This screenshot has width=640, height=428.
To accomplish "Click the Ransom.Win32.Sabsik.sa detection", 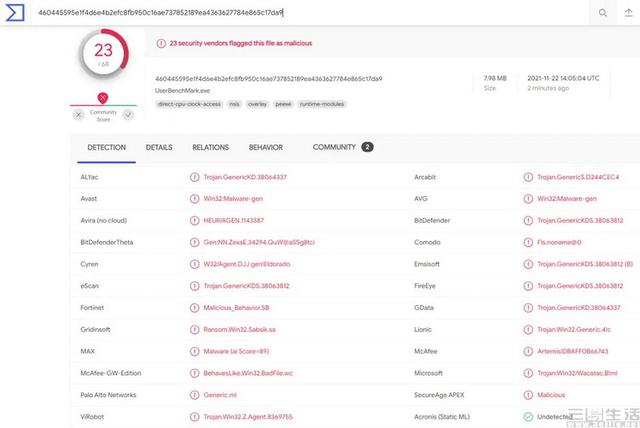I will pyautogui.click(x=240, y=330).
